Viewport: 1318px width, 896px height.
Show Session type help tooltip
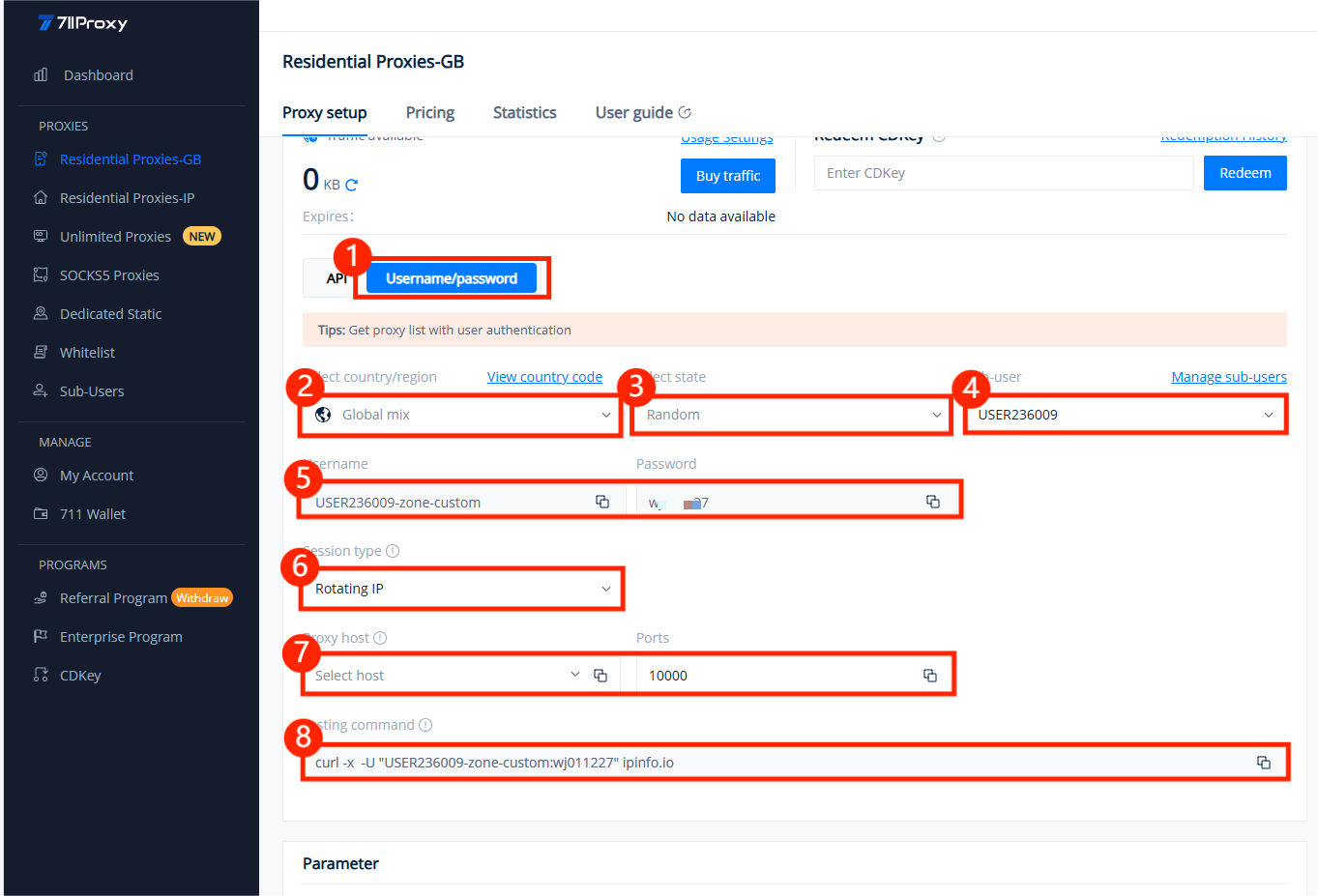(x=393, y=551)
